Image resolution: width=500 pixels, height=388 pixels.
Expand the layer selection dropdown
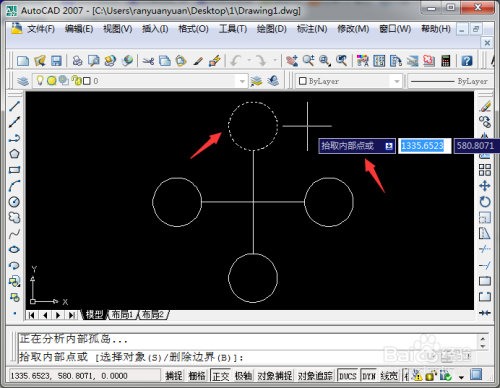coord(242,81)
